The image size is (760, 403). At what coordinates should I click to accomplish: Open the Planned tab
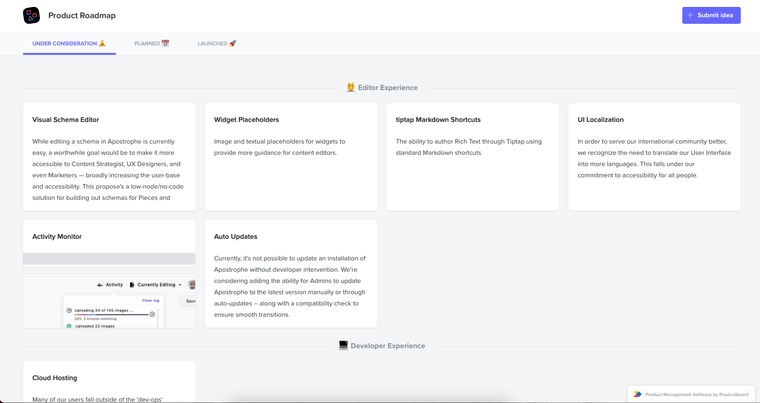click(x=152, y=43)
